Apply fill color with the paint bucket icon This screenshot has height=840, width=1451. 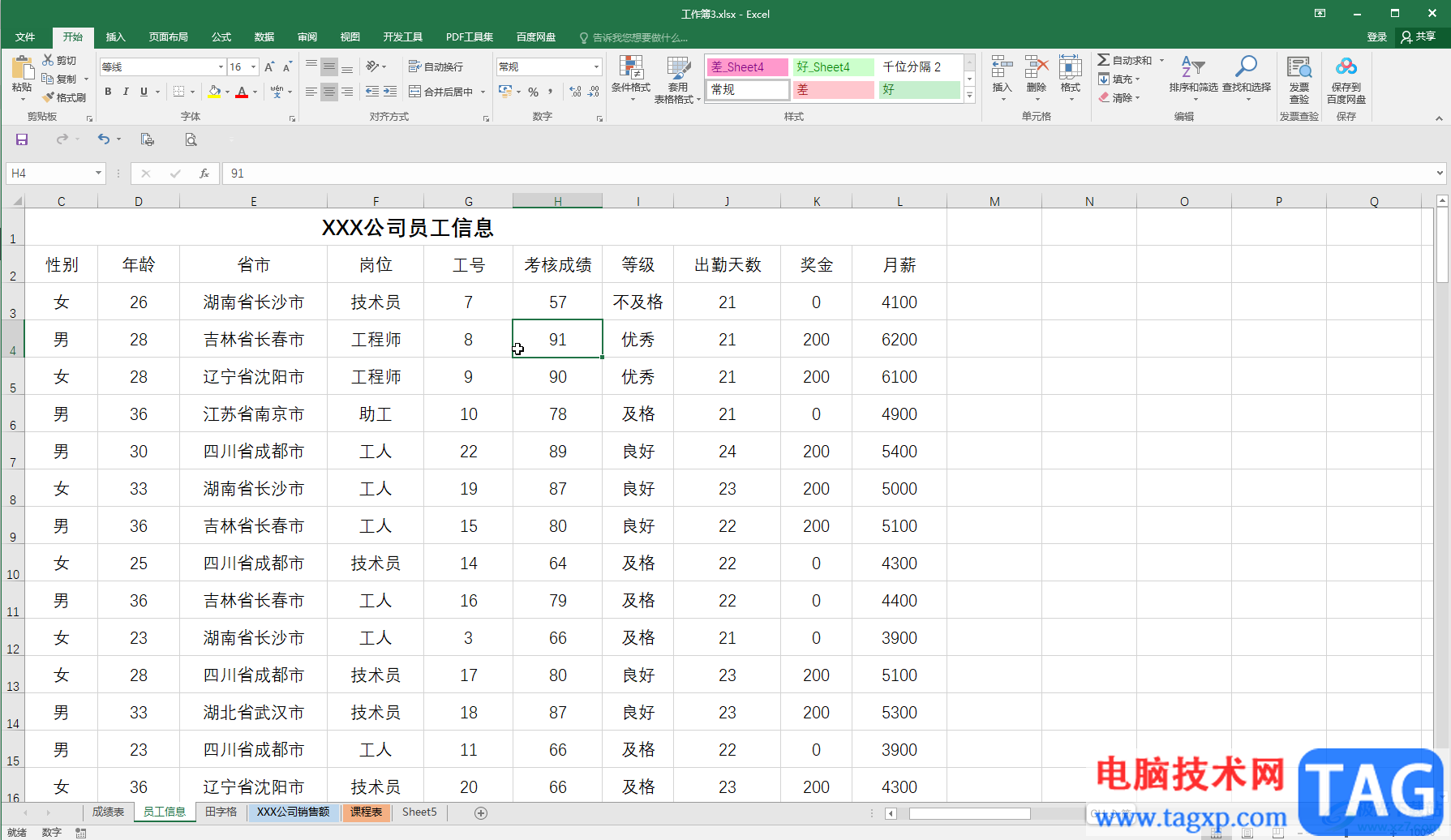(214, 92)
